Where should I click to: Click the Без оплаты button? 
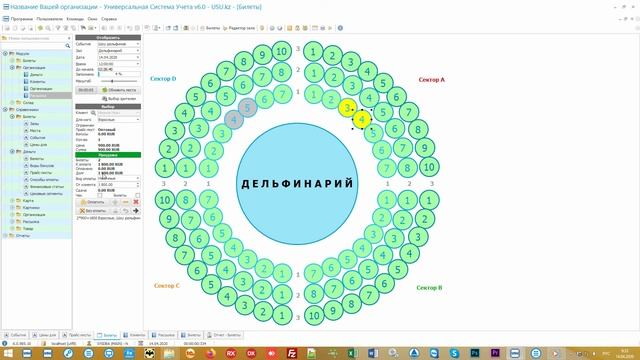tap(93, 211)
